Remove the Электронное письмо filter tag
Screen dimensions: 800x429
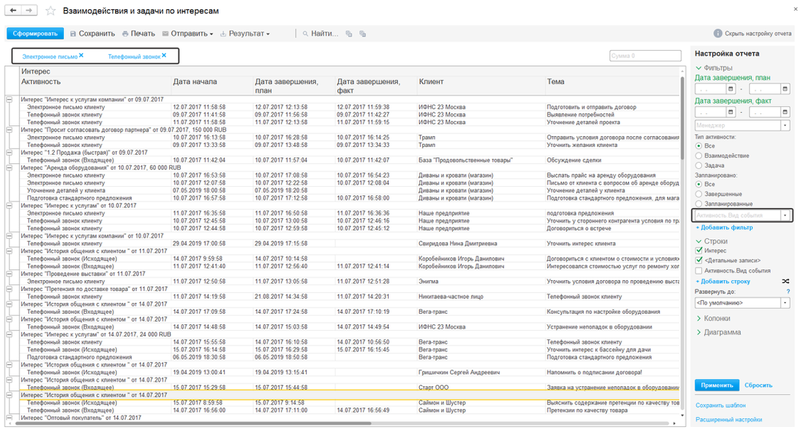[80, 56]
